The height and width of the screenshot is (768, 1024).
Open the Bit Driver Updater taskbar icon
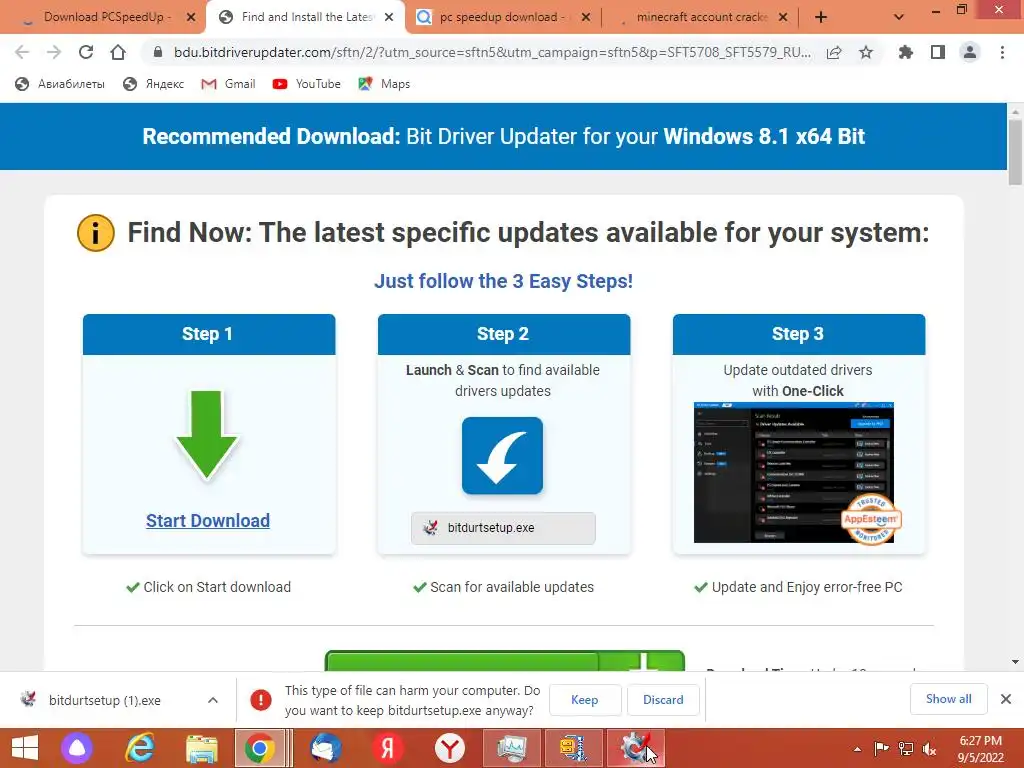635,748
